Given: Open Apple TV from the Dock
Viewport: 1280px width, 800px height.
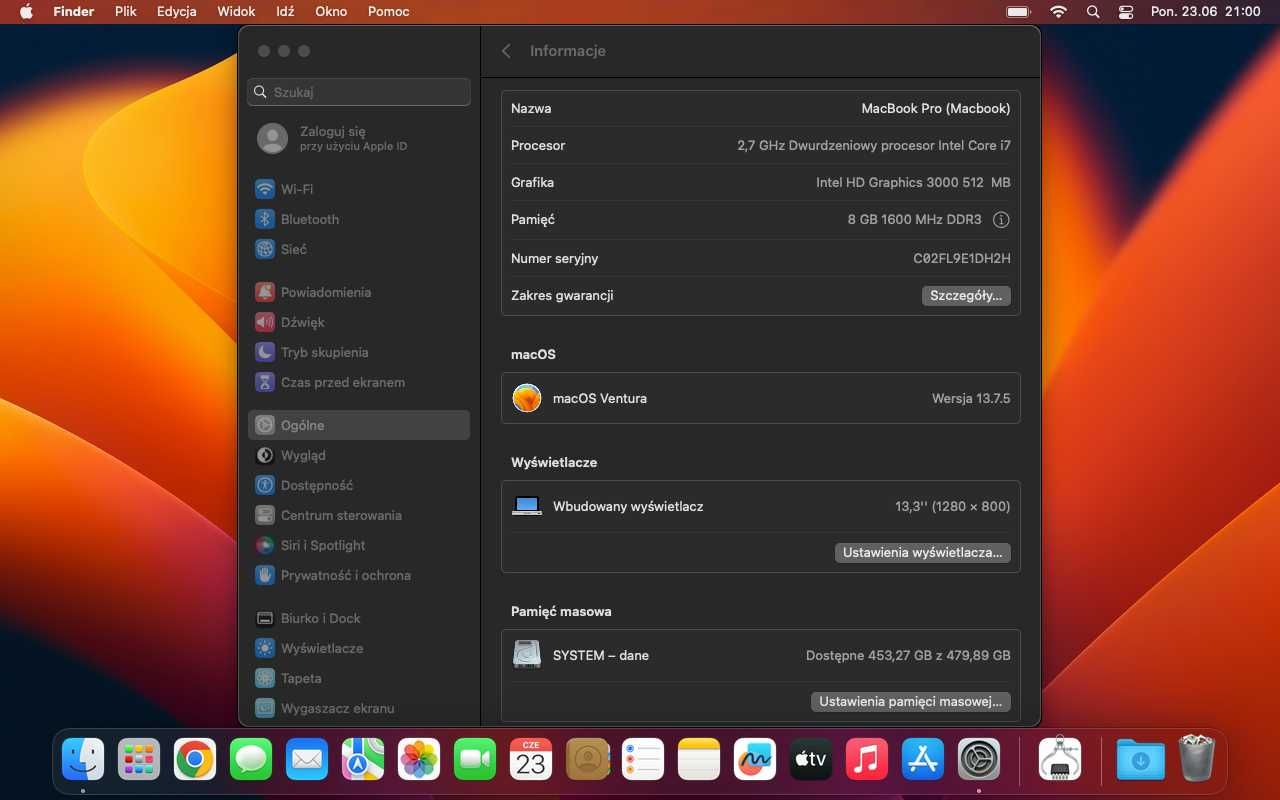Looking at the screenshot, I should pos(811,760).
